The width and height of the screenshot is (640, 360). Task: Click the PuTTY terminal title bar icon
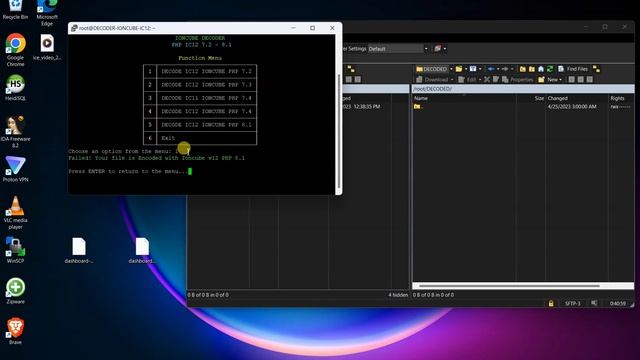pos(74,28)
